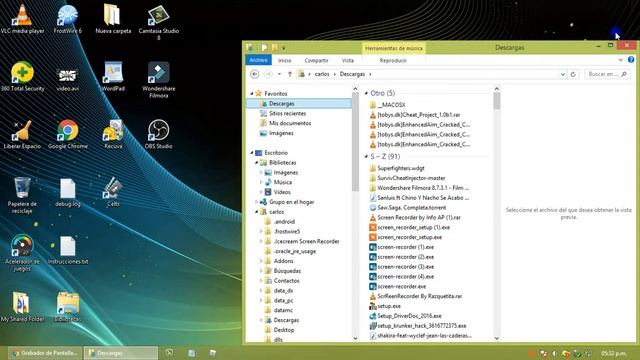Switch to the Inicio ribbon tab

[284, 60]
